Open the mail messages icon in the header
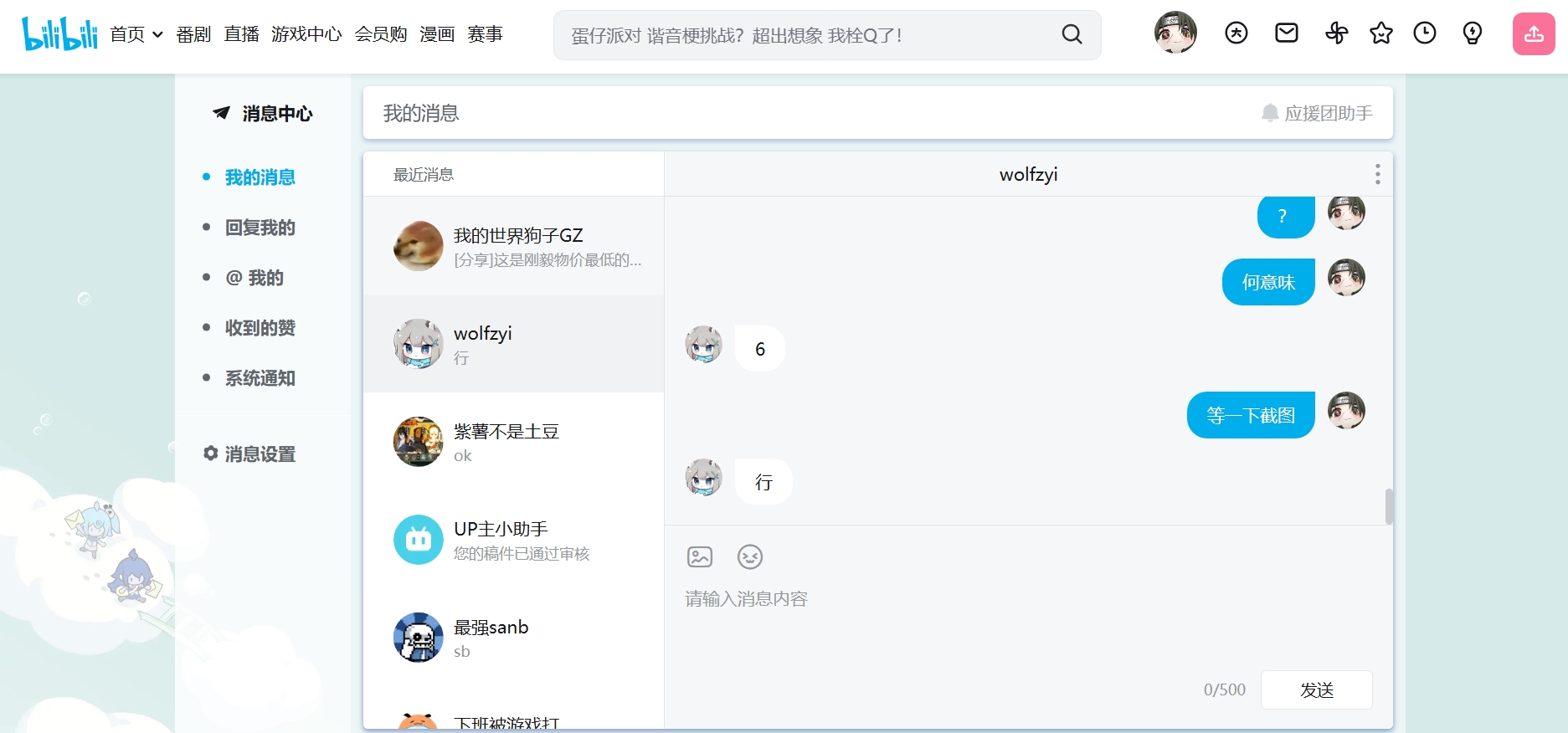The width and height of the screenshot is (1568, 733). pyautogui.click(x=1286, y=33)
